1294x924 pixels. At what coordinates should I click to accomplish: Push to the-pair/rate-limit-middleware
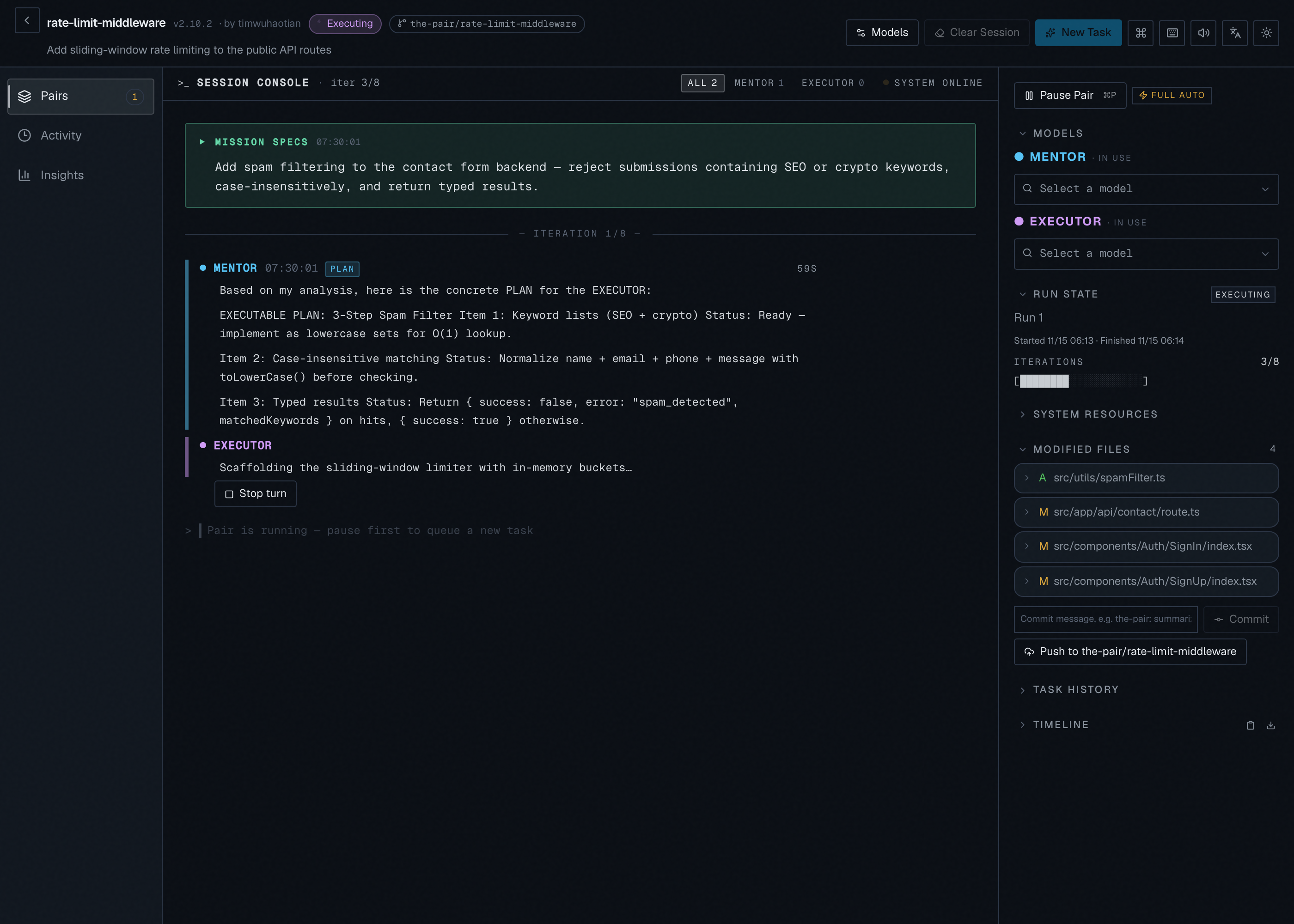pyautogui.click(x=1129, y=652)
